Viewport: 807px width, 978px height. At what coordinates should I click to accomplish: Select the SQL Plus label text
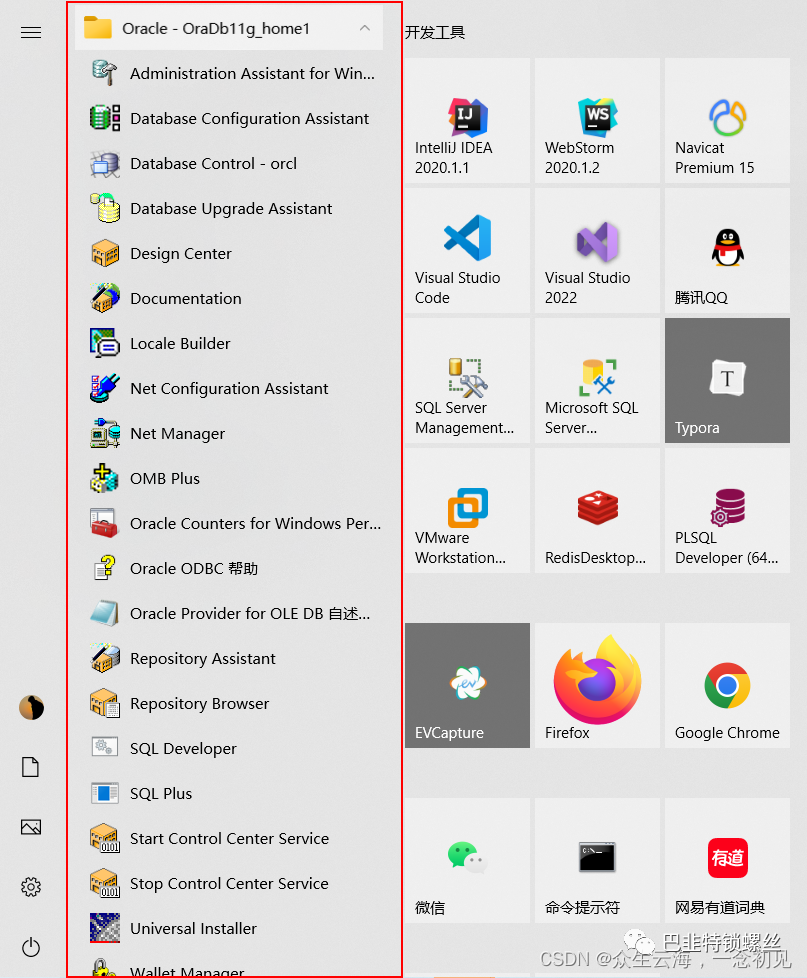click(161, 793)
